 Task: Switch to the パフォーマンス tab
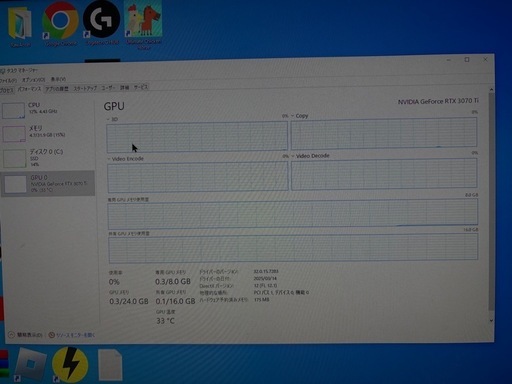pyautogui.click(x=29, y=89)
